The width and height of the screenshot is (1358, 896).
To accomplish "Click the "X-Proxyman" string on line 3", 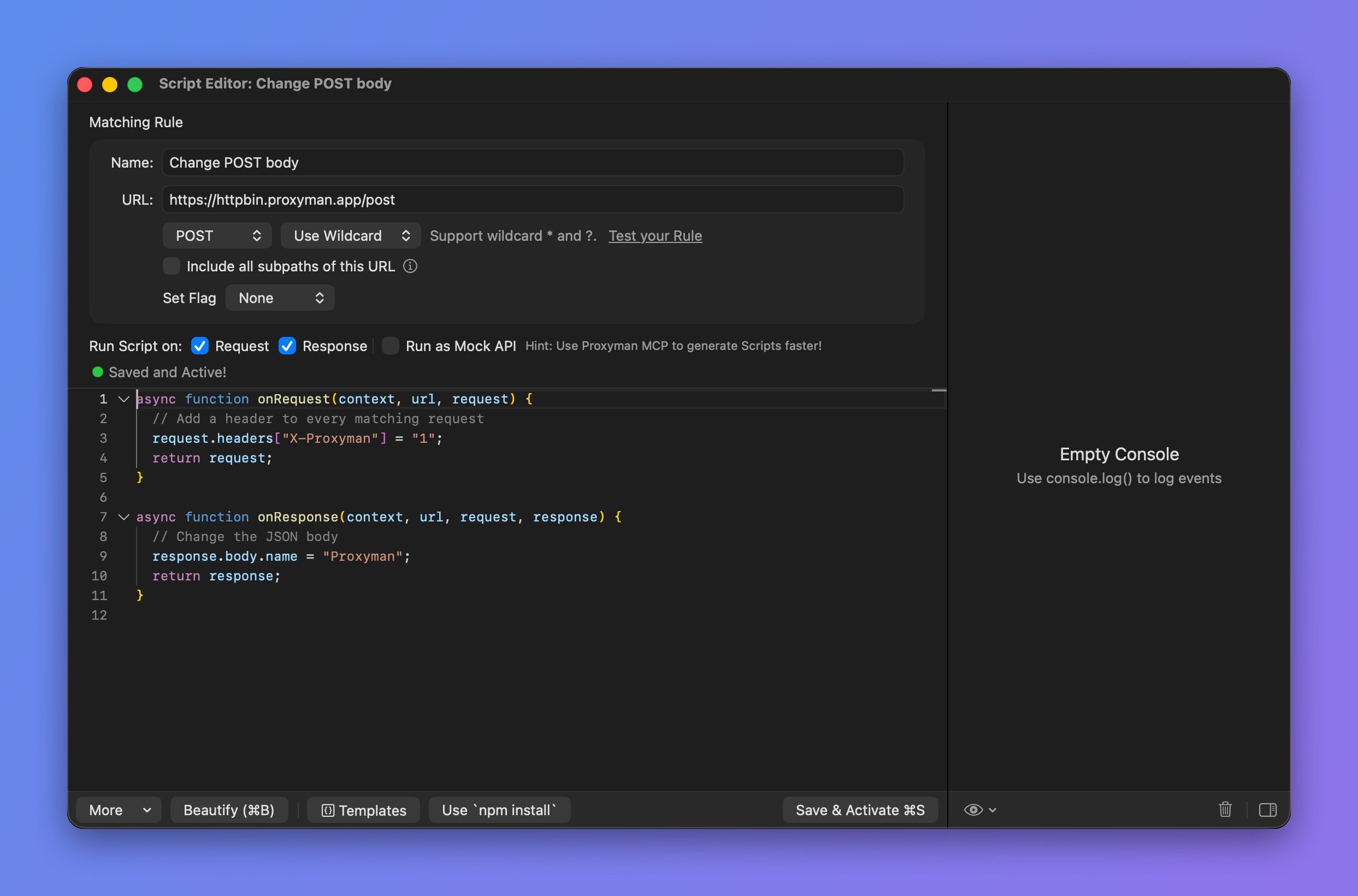I will (330, 438).
